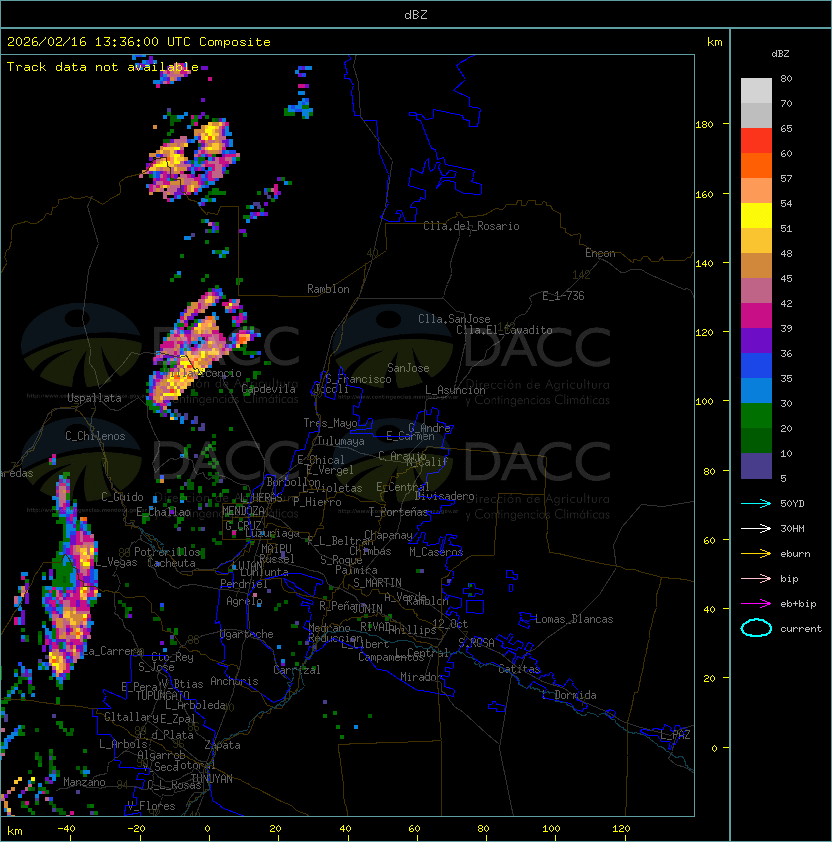Click the pink bip arrow icon
Screen dimensions: 832x842
pyautogui.click(x=756, y=579)
